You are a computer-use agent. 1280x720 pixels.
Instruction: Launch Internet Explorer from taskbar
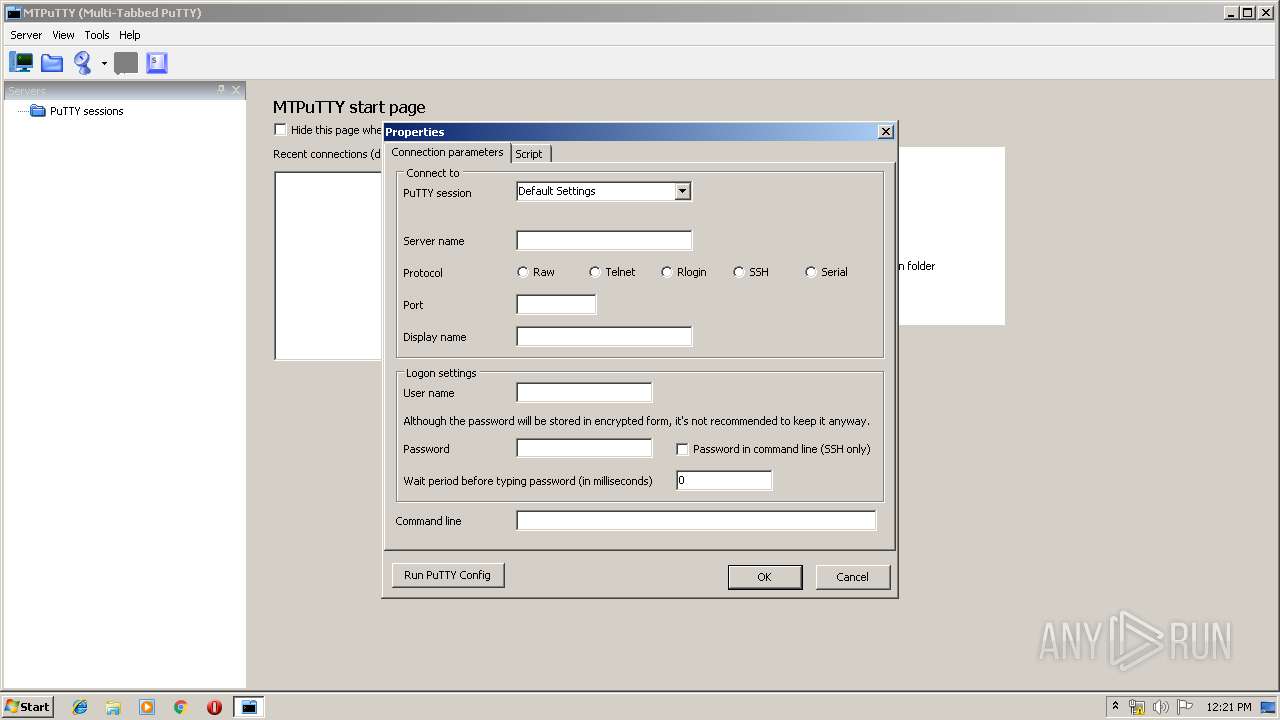tap(80, 707)
